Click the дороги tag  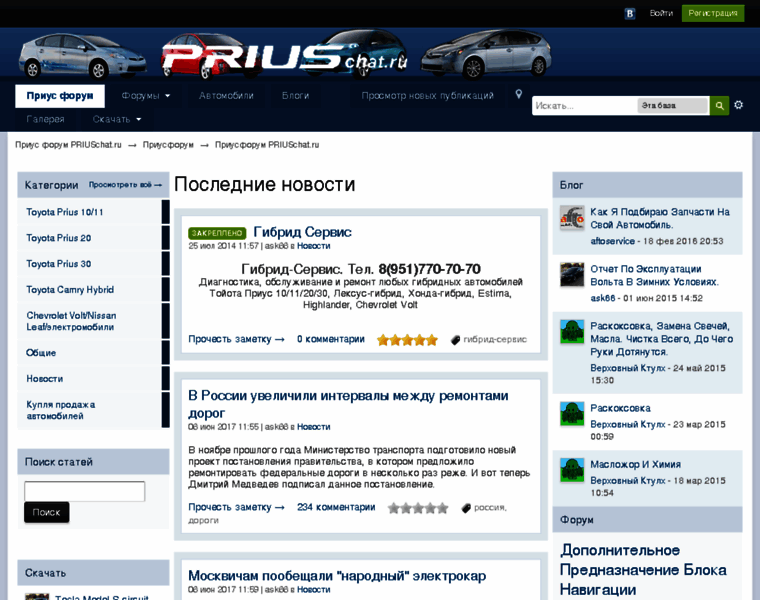(x=204, y=521)
